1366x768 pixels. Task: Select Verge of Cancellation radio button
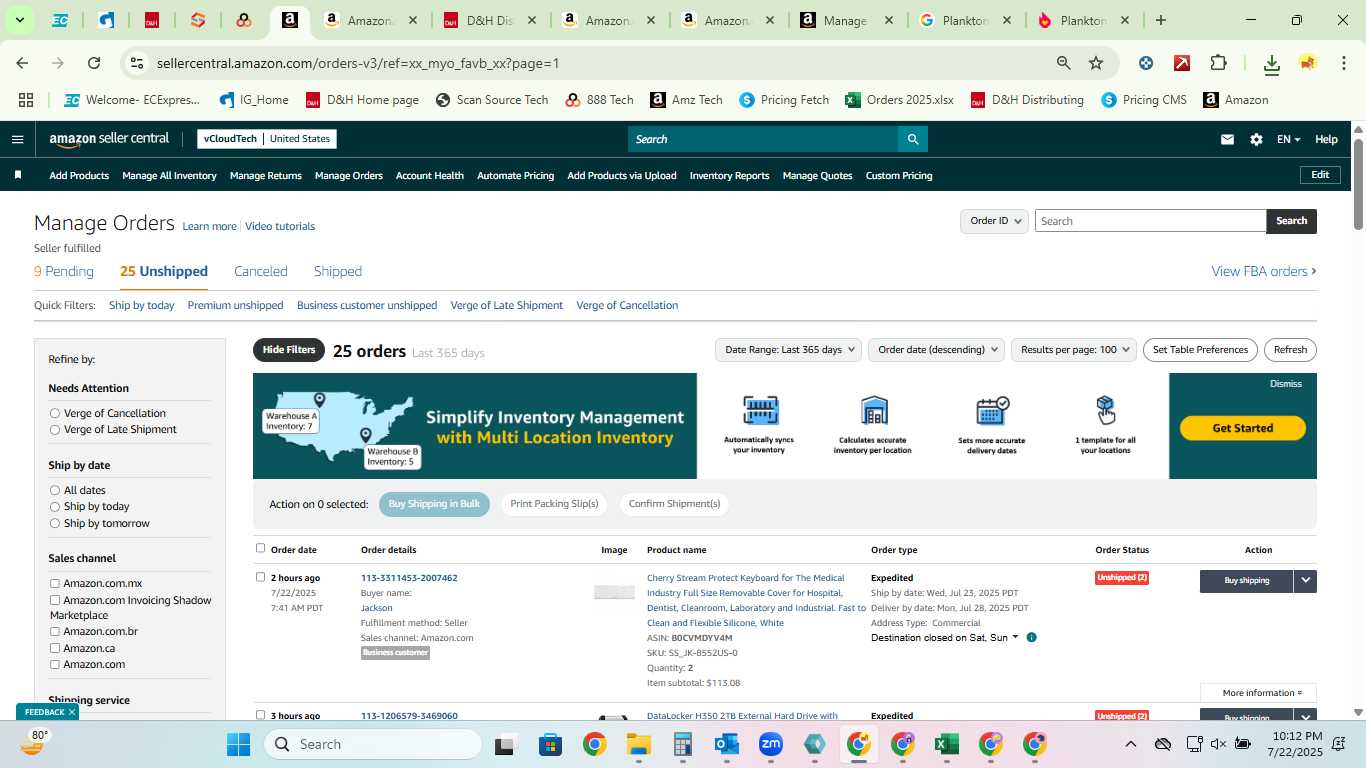(x=55, y=413)
